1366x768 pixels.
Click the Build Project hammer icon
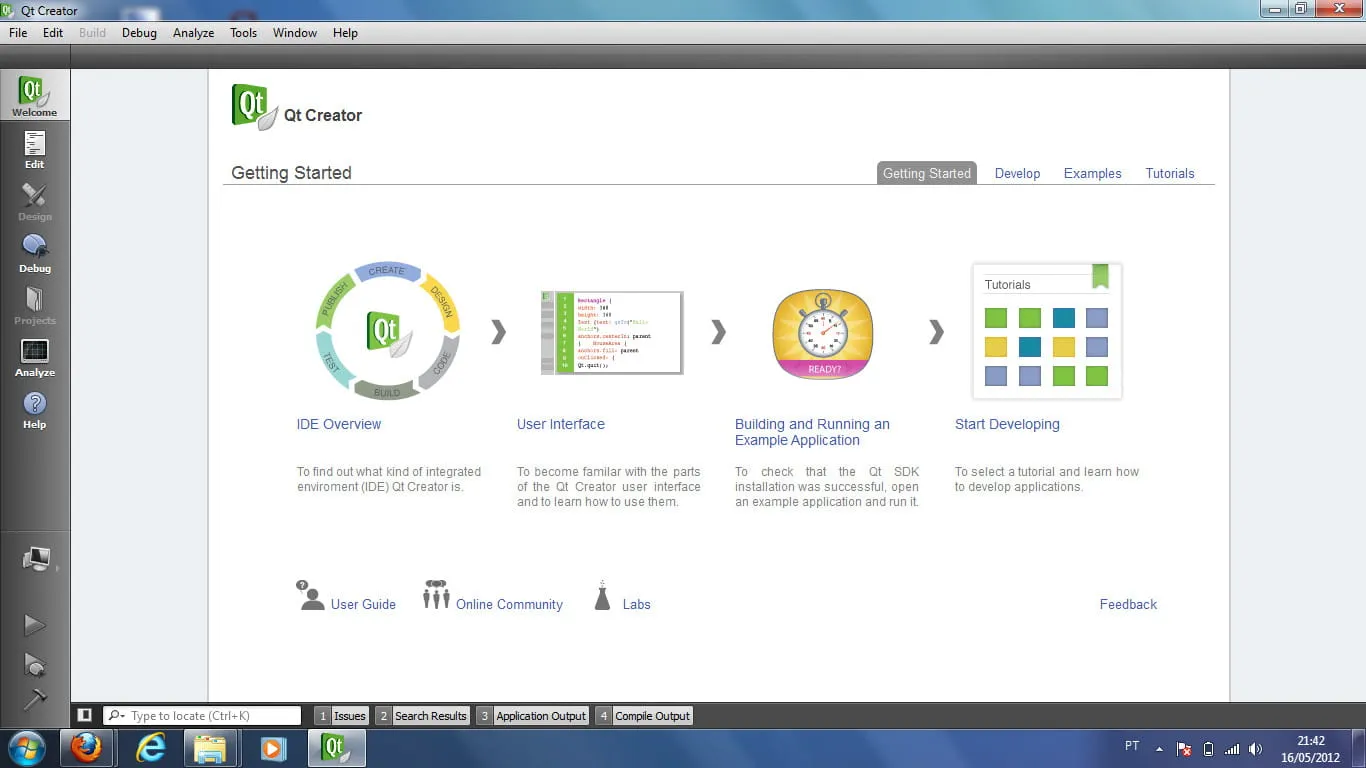click(35, 699)
